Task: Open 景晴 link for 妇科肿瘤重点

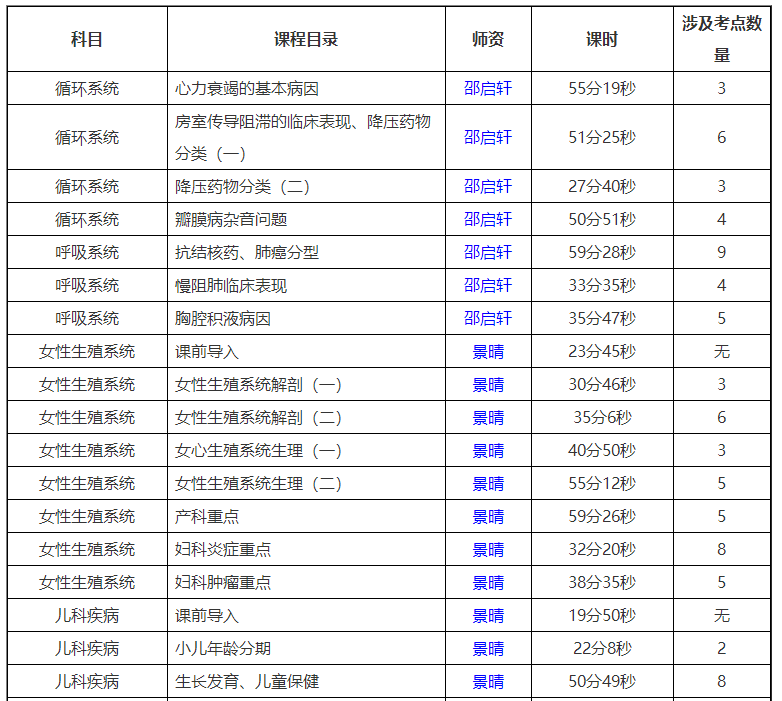Action: tap(488, 583)
